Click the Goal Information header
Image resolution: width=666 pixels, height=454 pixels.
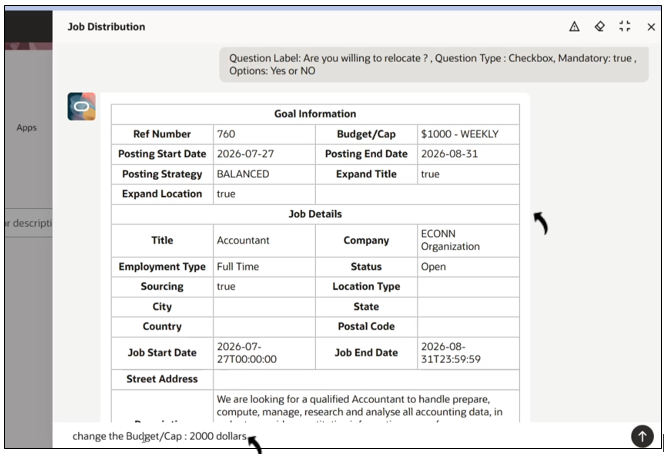(315, 114)
